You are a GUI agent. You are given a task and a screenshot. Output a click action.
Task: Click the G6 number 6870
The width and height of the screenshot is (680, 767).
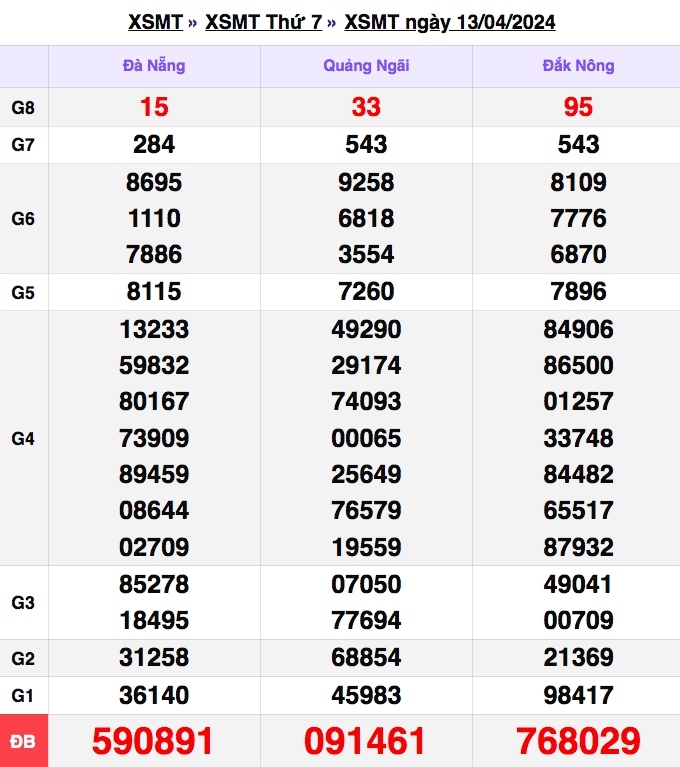pyautogui.click(x=578, y=254)
